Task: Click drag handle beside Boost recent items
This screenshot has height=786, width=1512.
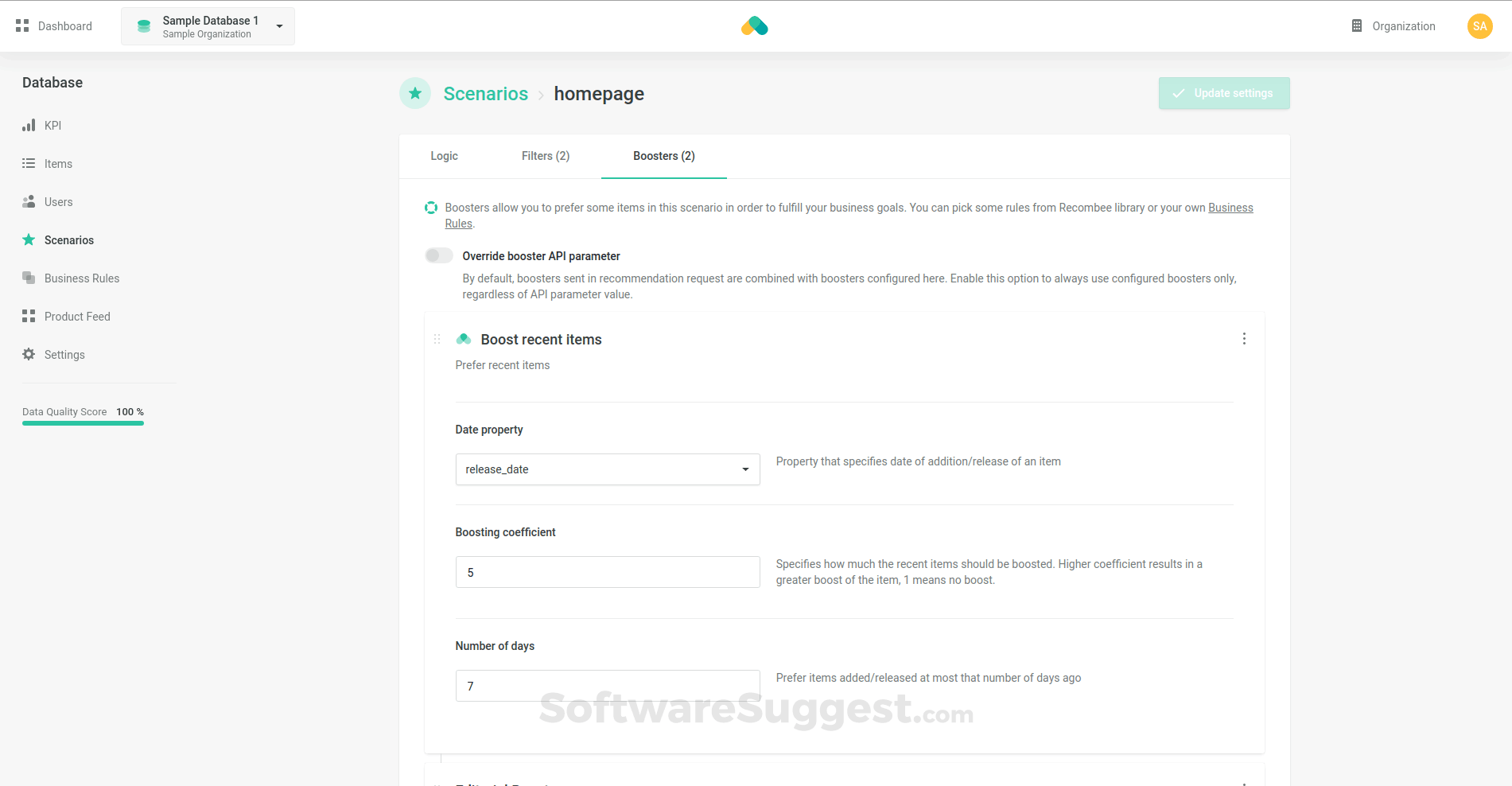Action: pyautogui.click(x=437, y=340)
